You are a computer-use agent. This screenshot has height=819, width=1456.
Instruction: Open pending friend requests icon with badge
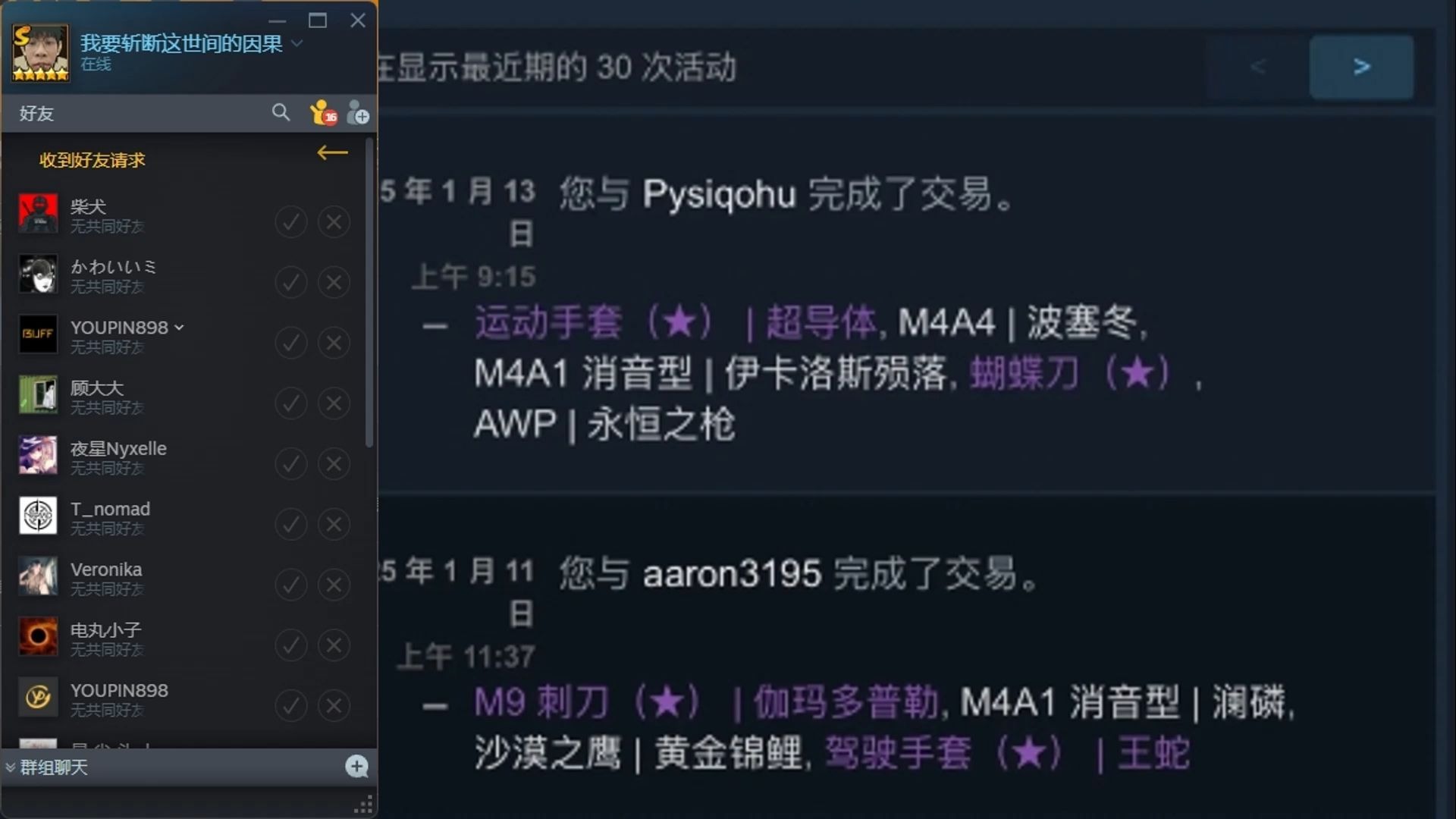324,113
